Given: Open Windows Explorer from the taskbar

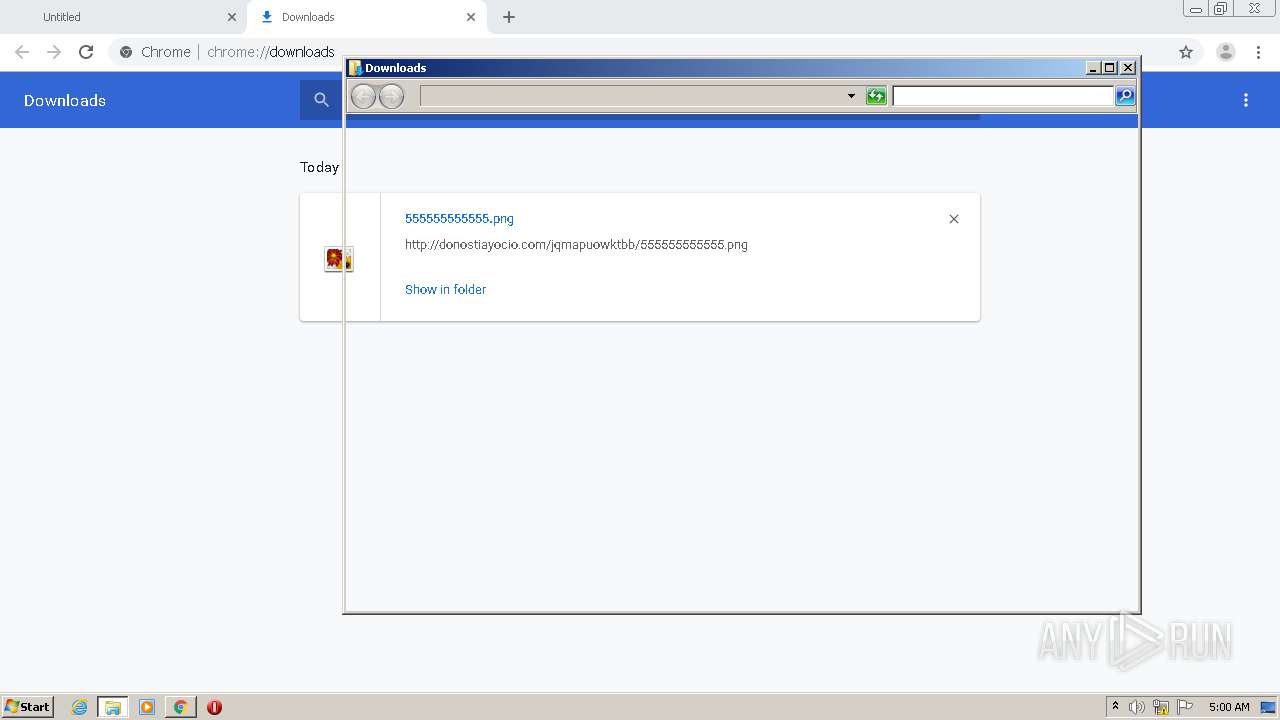Looking at the screenshot, I should pos(113,707).
